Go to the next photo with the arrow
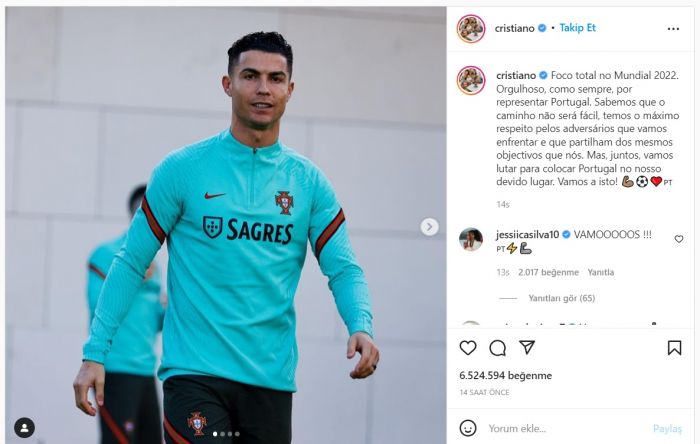The width and height of the screenshot is (700, 444). click(x=429, y=227)
